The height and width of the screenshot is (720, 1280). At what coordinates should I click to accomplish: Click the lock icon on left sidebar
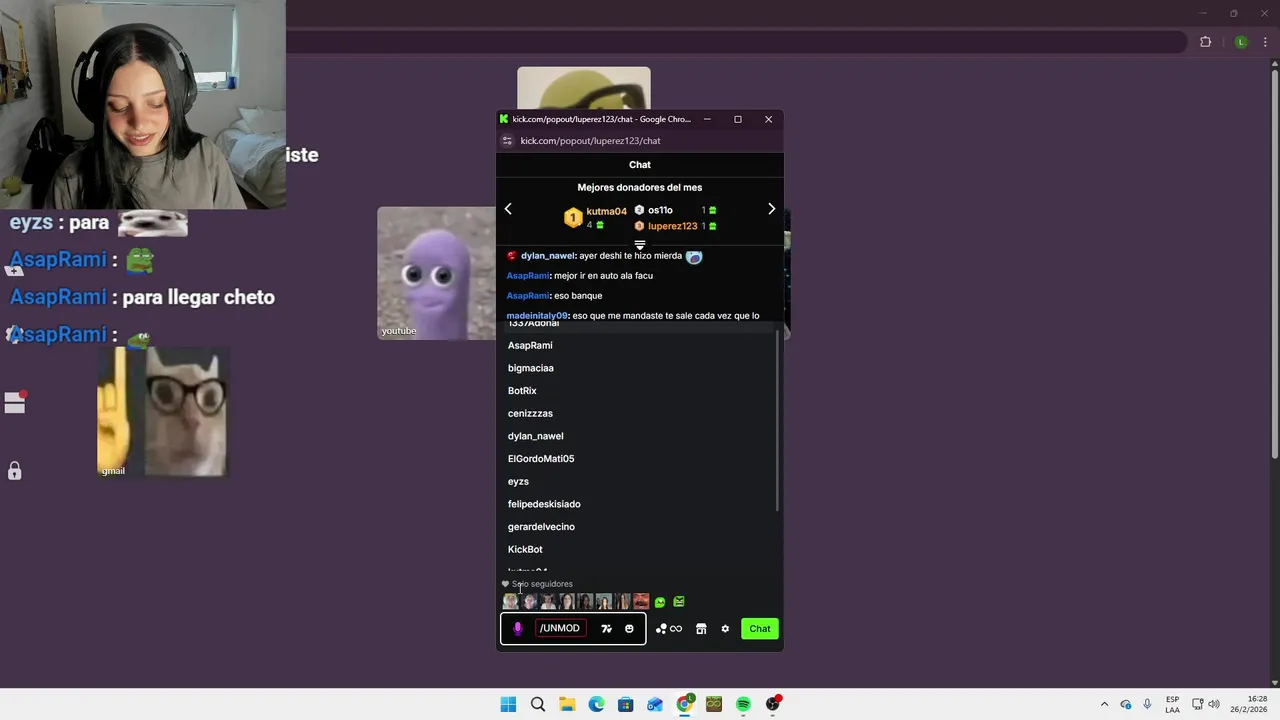point(15,470)
